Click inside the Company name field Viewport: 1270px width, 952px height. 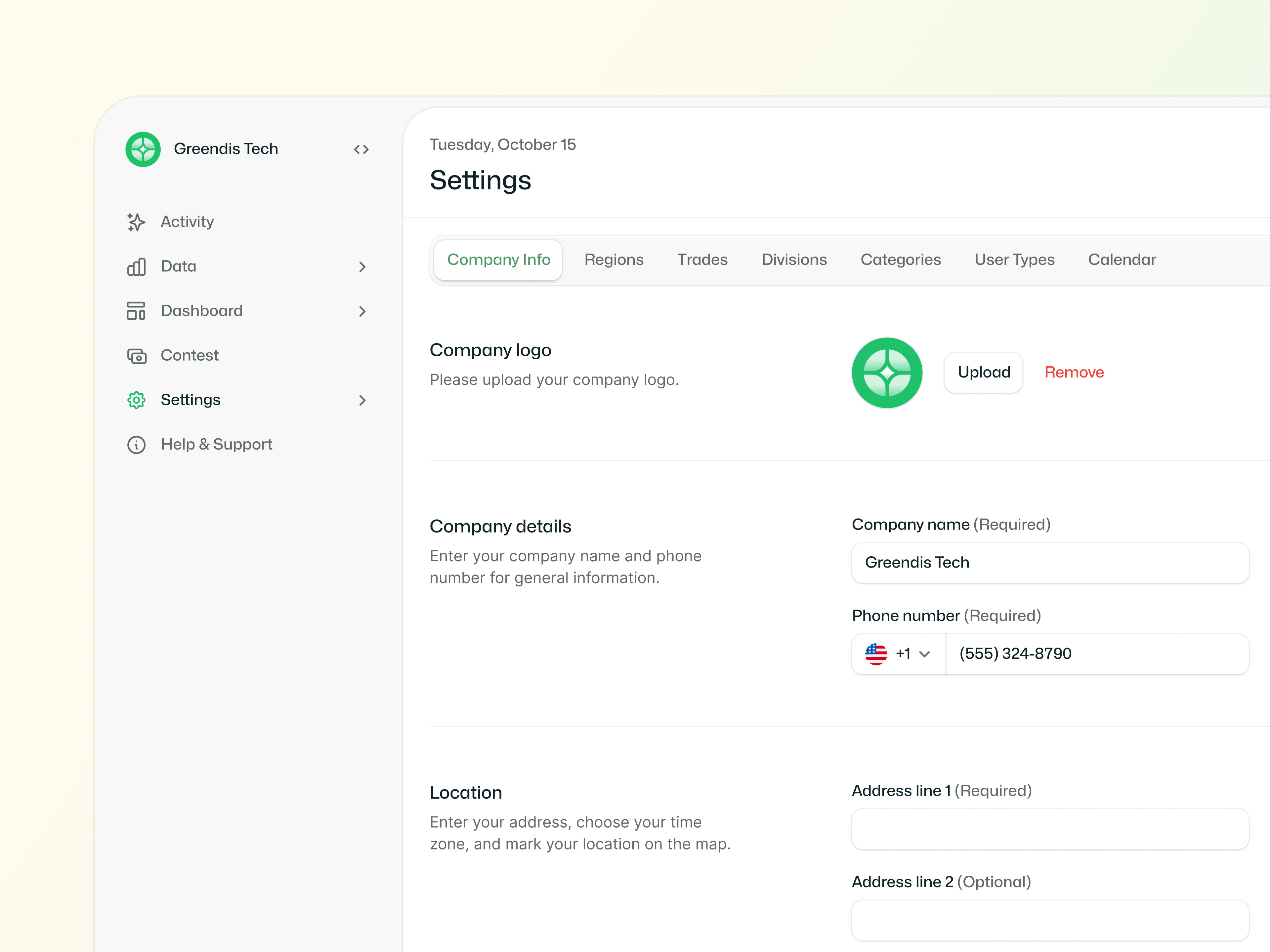pyautogui.click(x=1049, y=563)
